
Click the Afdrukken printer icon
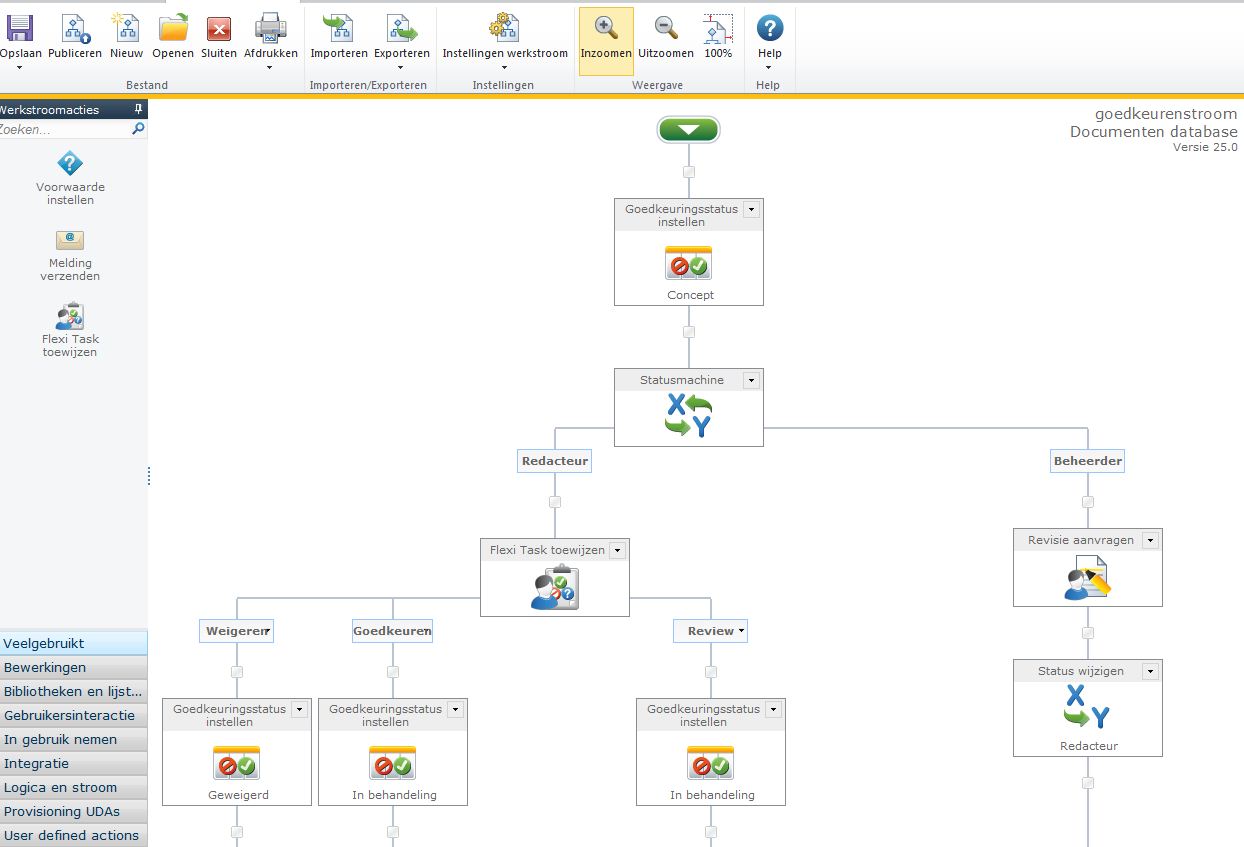coord(271,27)
